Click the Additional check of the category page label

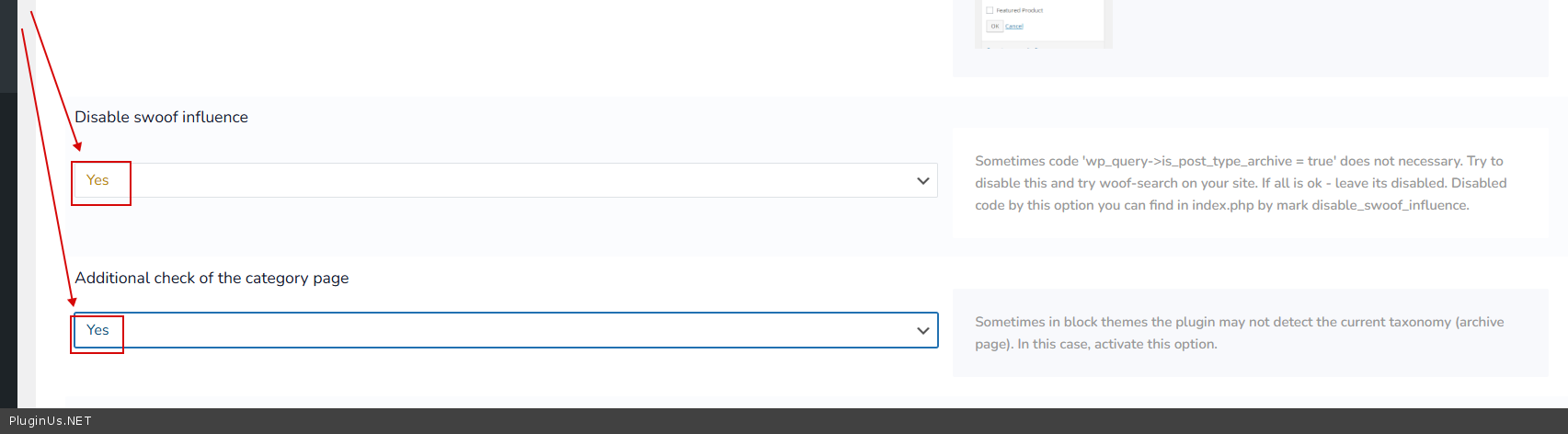click(212, 278)
